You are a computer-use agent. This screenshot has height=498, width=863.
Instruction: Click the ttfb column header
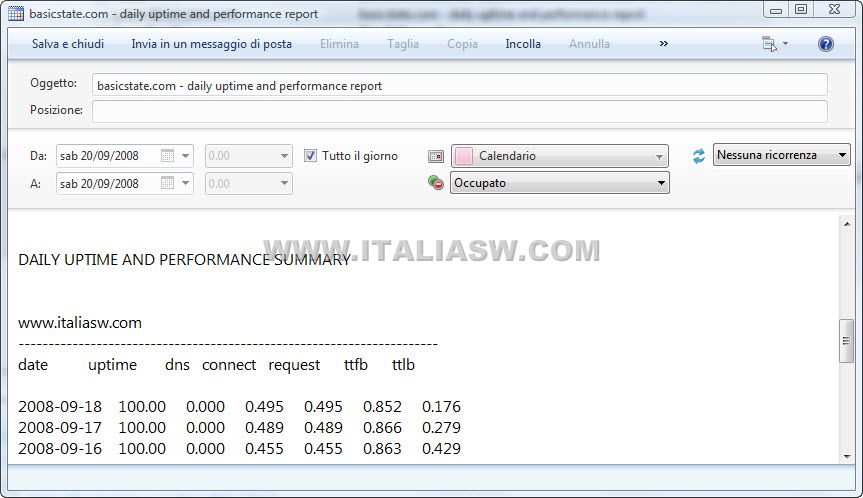[356, 365]
